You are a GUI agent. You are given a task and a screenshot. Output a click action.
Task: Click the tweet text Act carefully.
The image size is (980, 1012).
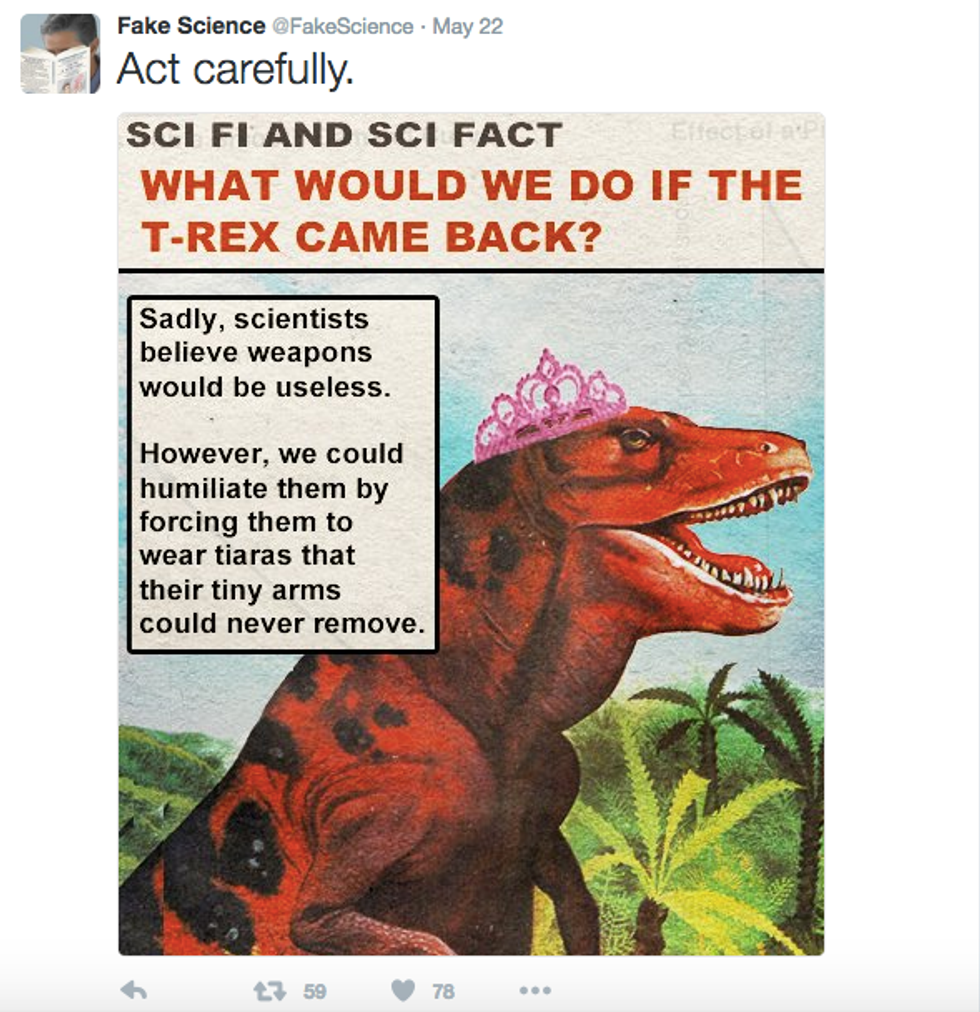tap(235, 69)
